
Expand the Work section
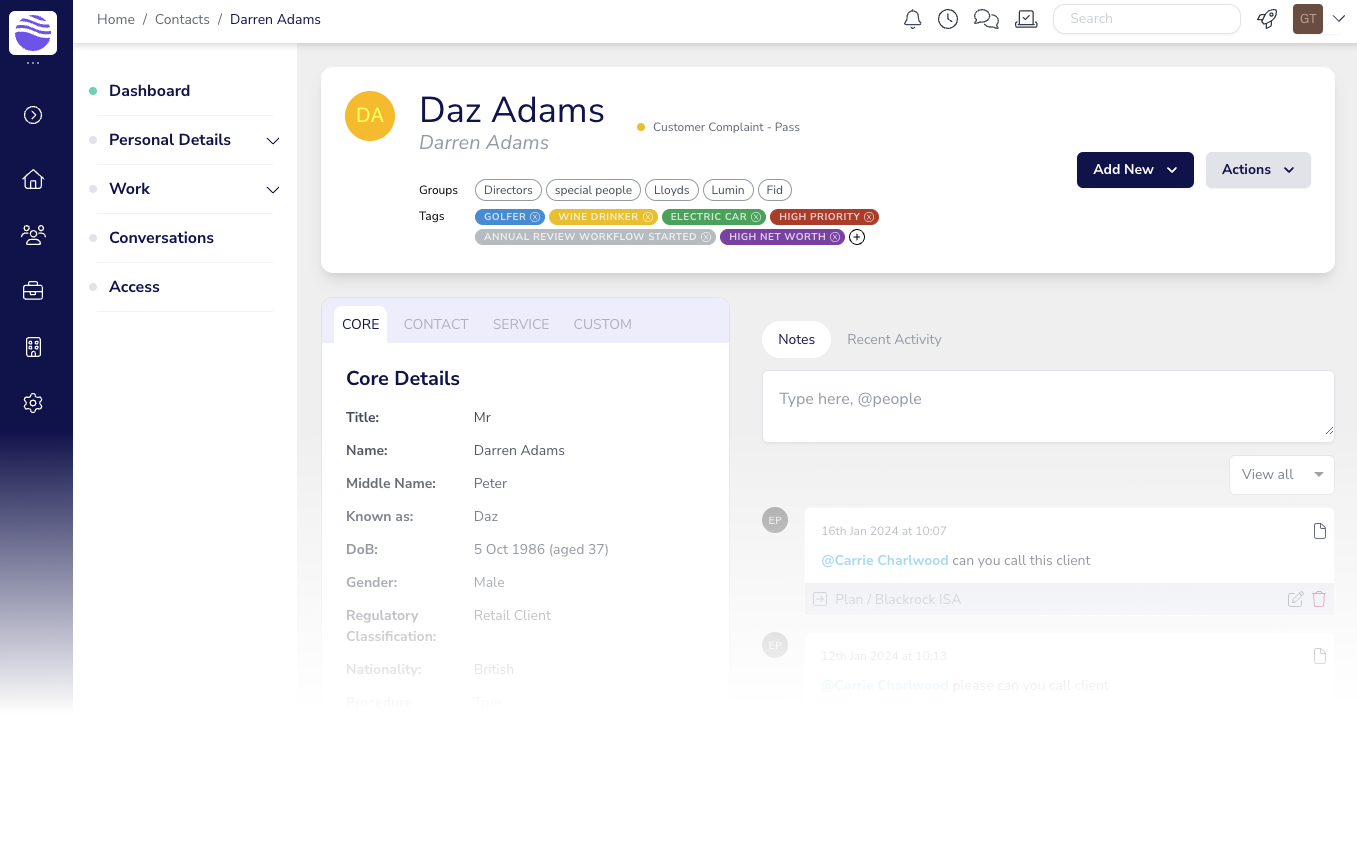[x=272, y=190]
